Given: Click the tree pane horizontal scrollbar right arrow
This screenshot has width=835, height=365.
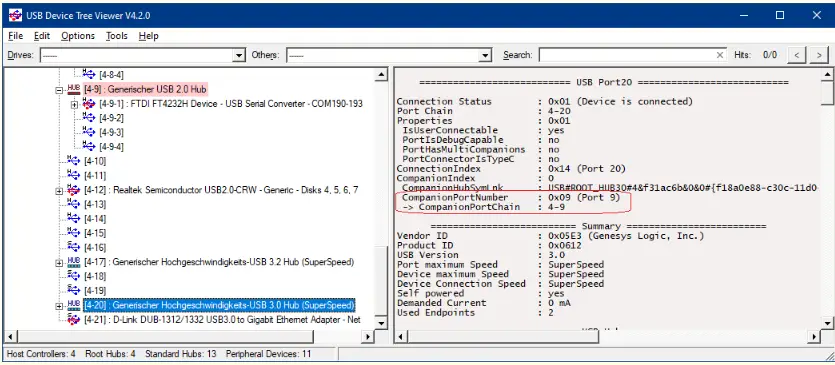Looking at the screenshot, I should click(368, 336).
